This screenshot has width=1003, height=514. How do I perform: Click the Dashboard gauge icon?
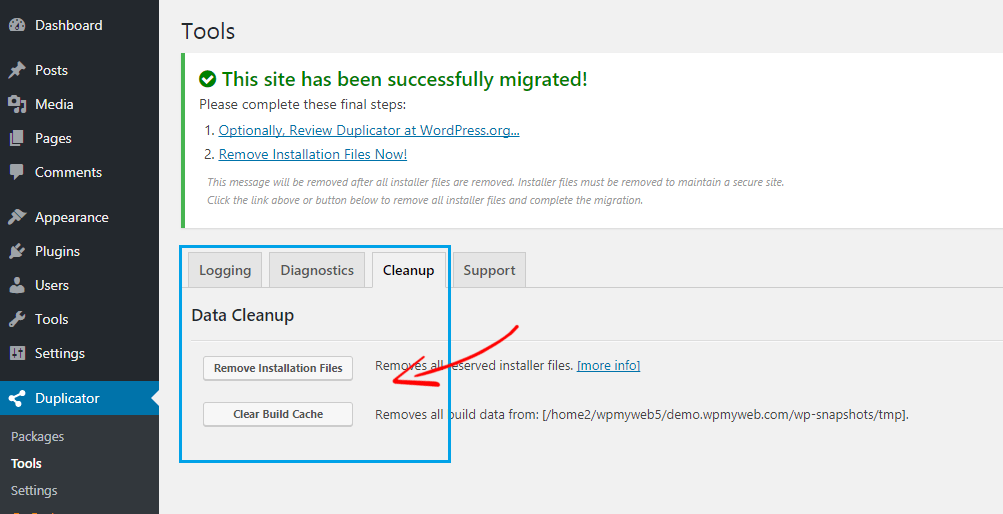[17, 25]
